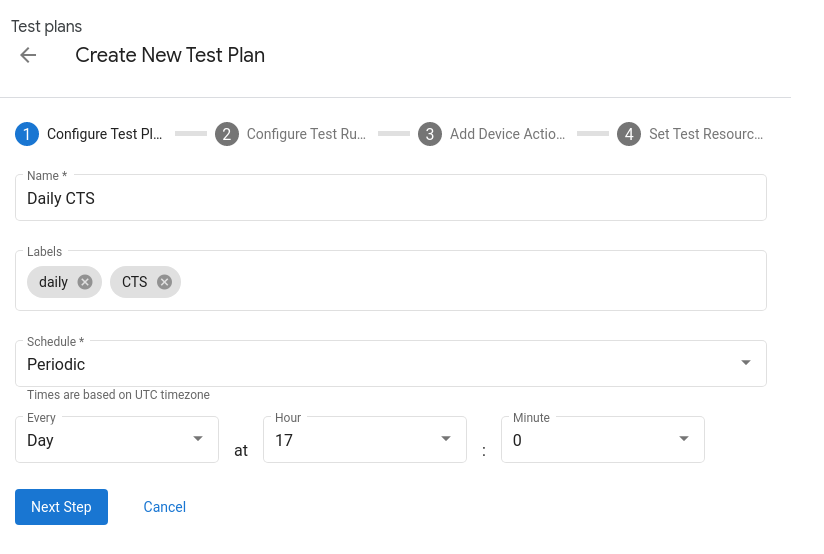Open the Schedule Periodic dropdown
The image size is (824, 554).
(x=390, y=364)
